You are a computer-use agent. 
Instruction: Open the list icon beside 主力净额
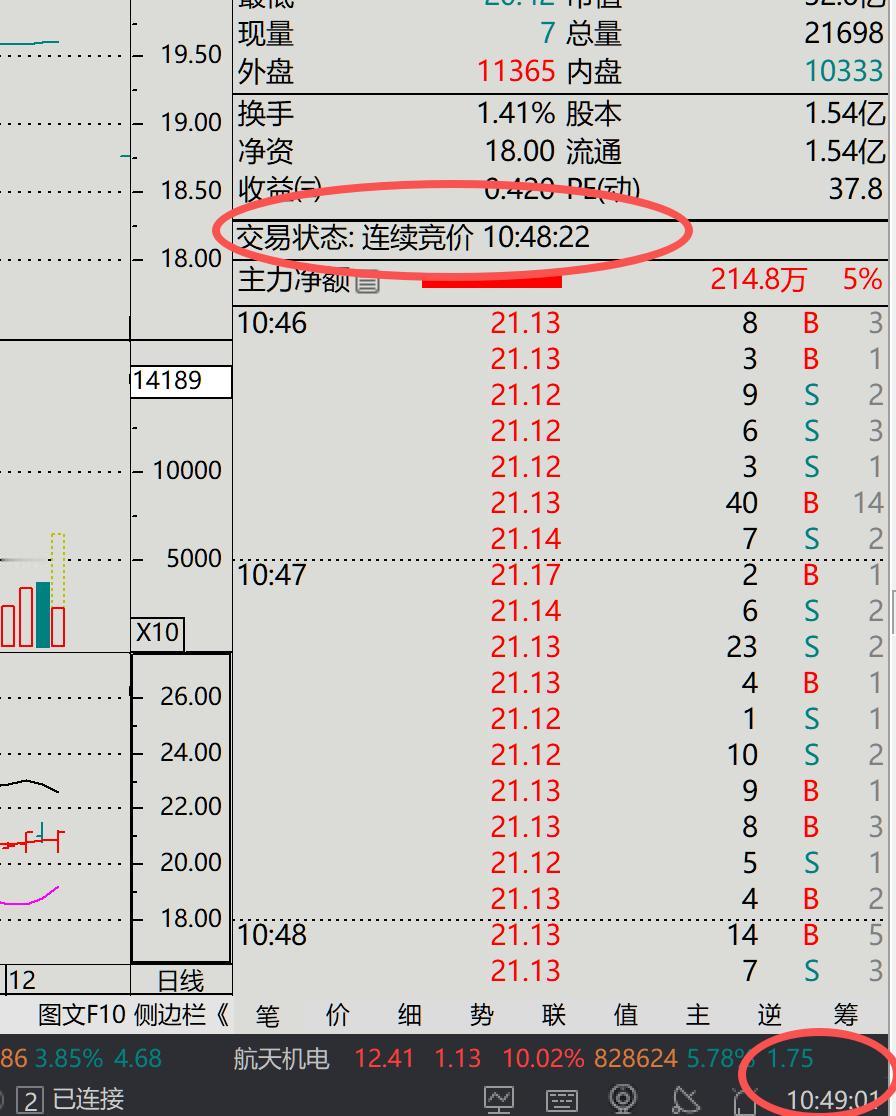pyautogui.click(x=367, y=283)
